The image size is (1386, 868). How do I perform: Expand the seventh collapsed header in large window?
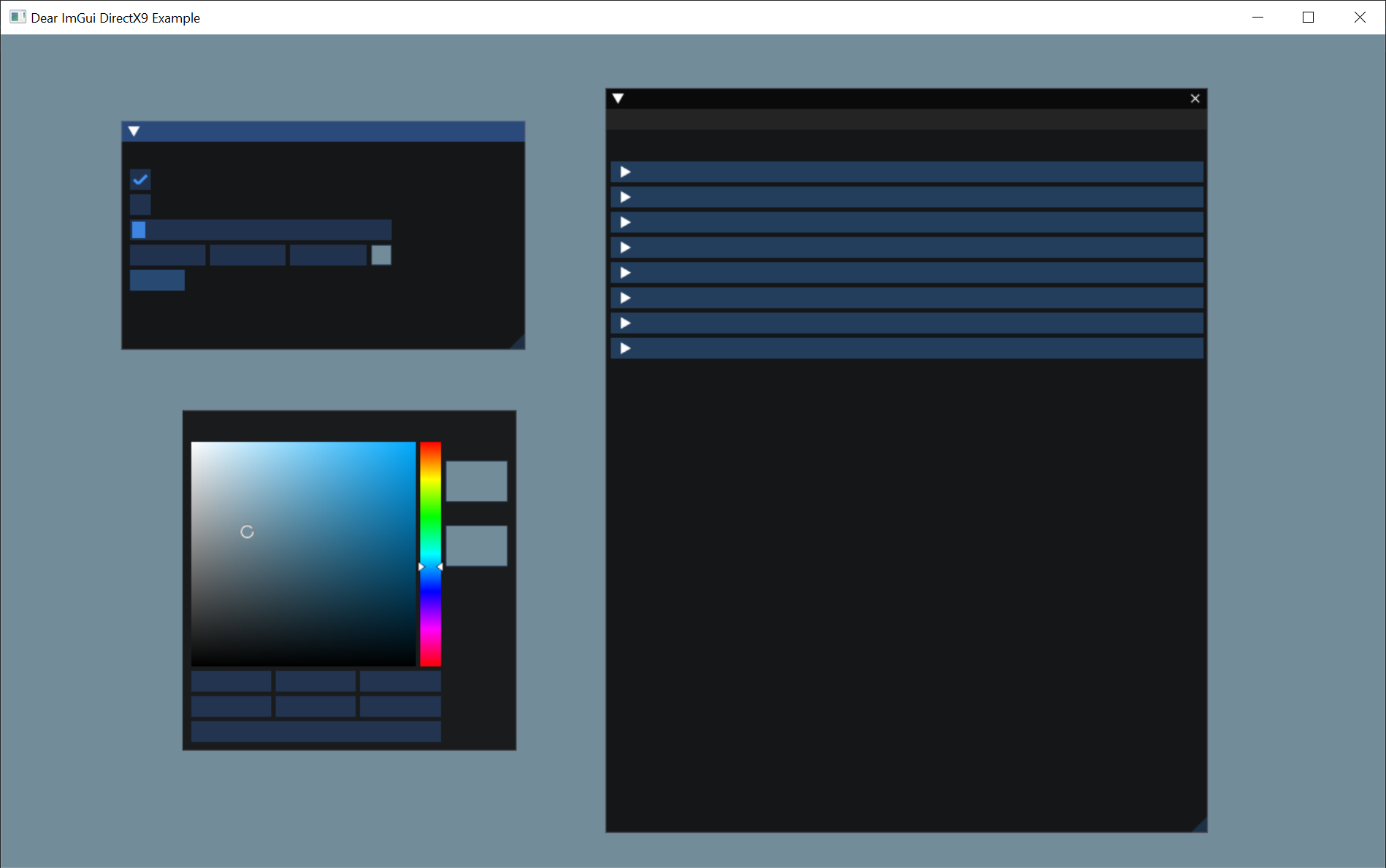[907, 323]
